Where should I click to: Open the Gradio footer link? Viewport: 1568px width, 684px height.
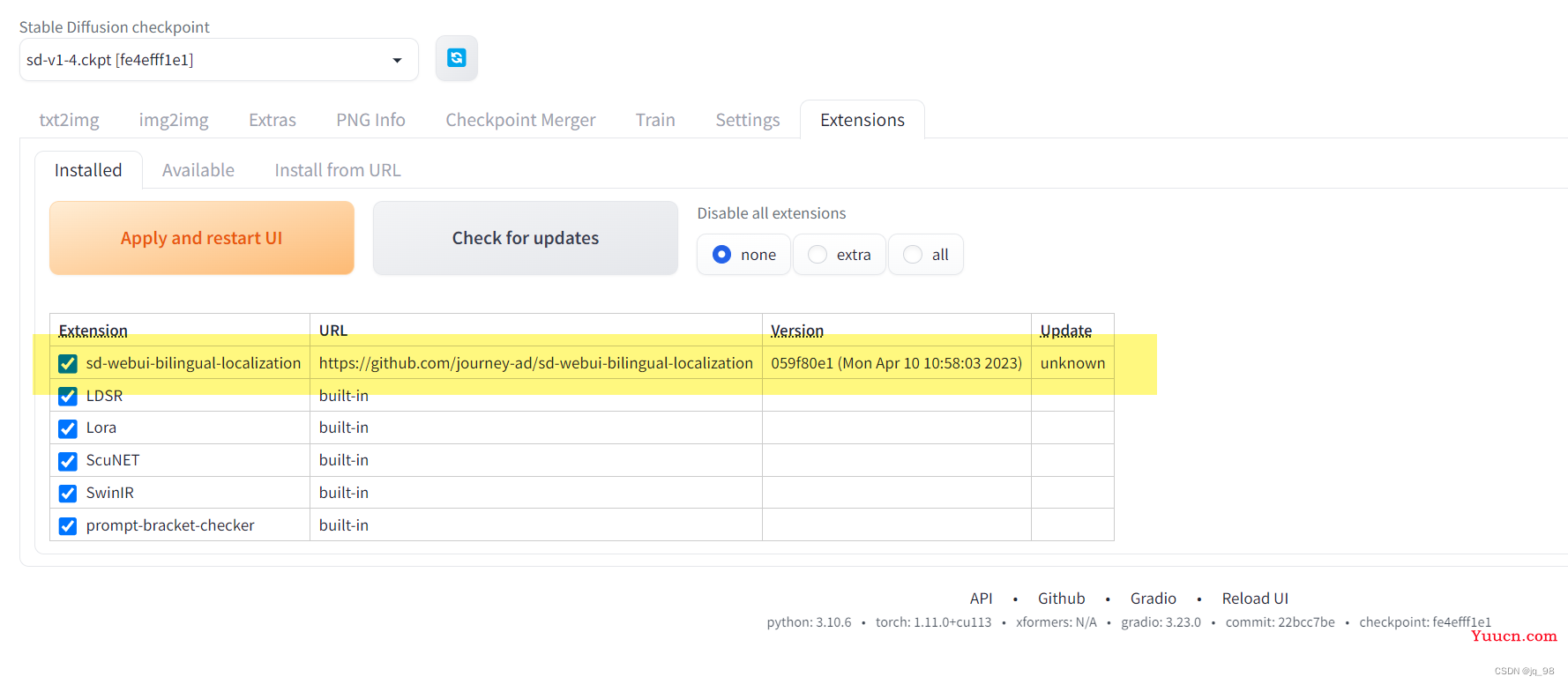point(1154,598)
